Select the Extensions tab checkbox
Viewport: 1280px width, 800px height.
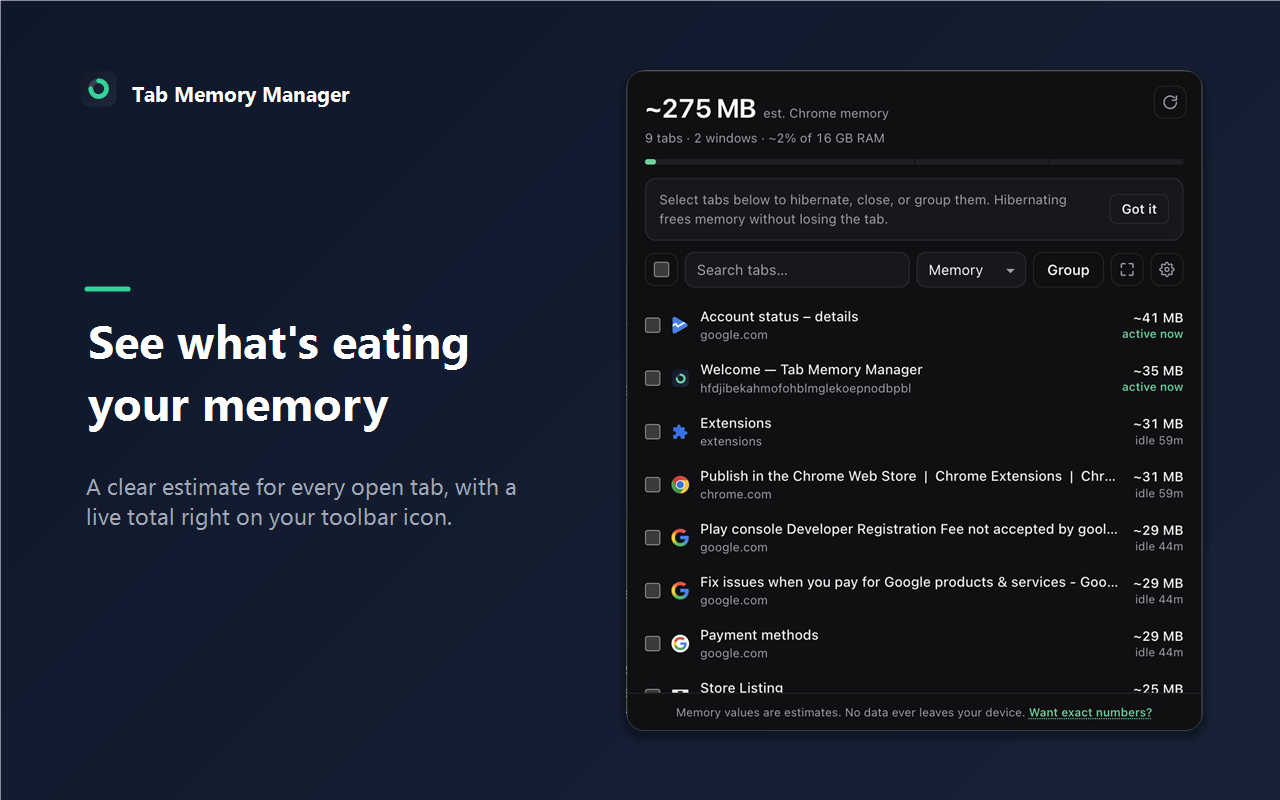coord(653,432)
